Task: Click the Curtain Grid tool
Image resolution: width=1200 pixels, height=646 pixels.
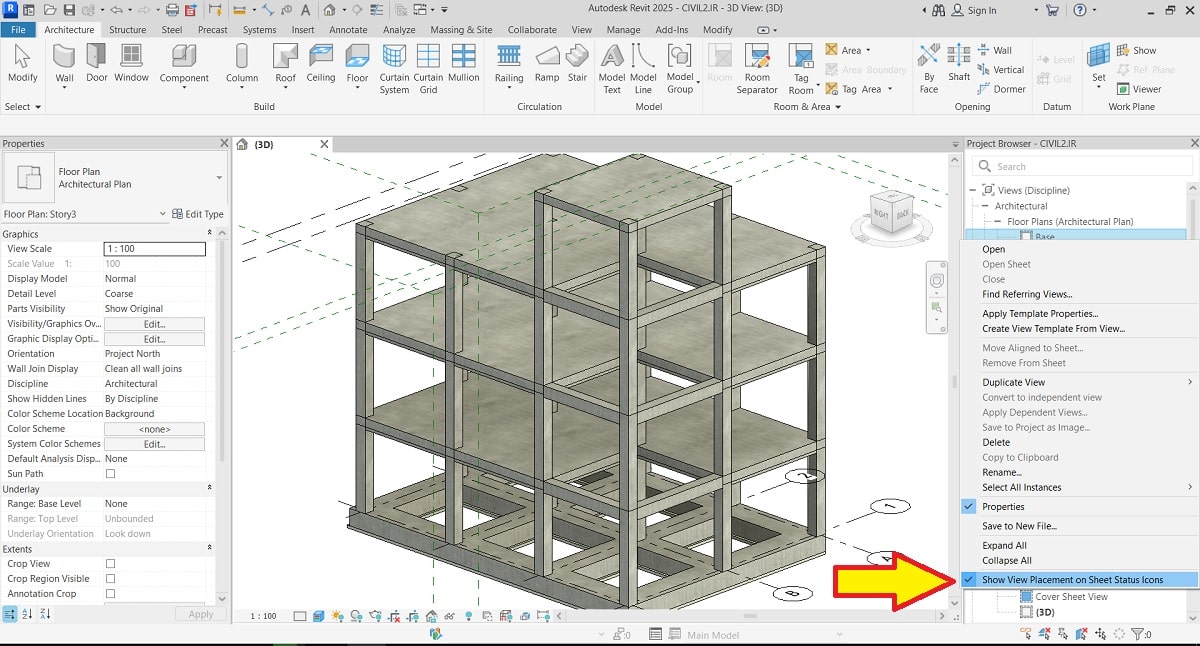Action: [428, 68]
